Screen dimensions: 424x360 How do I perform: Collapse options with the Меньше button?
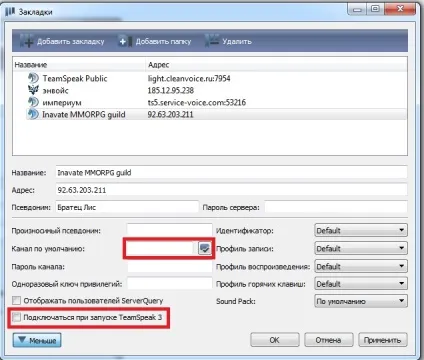[37, 340]
